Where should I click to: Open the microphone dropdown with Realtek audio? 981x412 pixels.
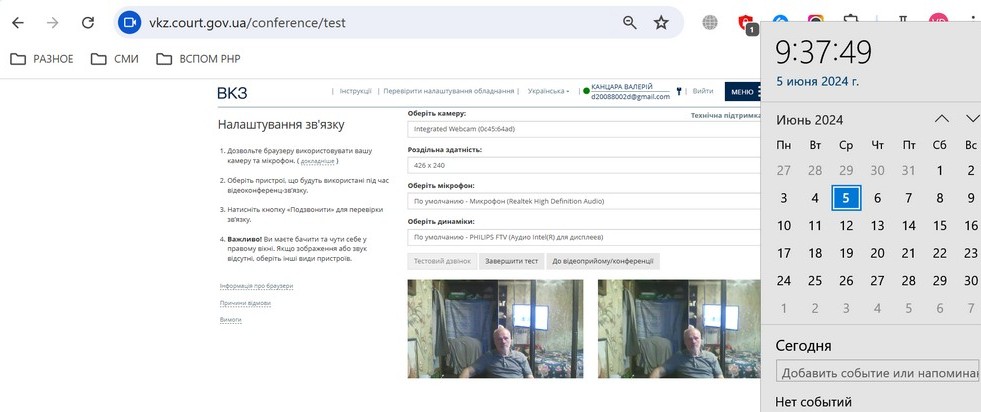[x=584, y=201]
